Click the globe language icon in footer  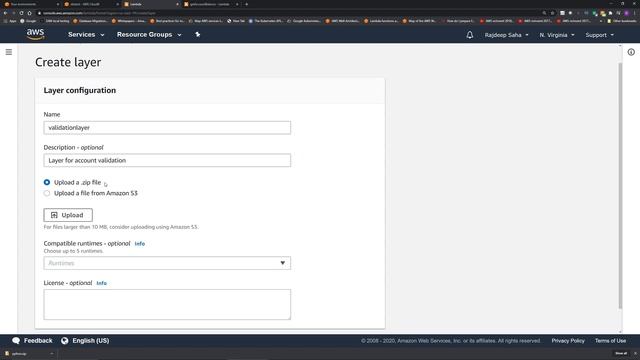coord(64,340)
